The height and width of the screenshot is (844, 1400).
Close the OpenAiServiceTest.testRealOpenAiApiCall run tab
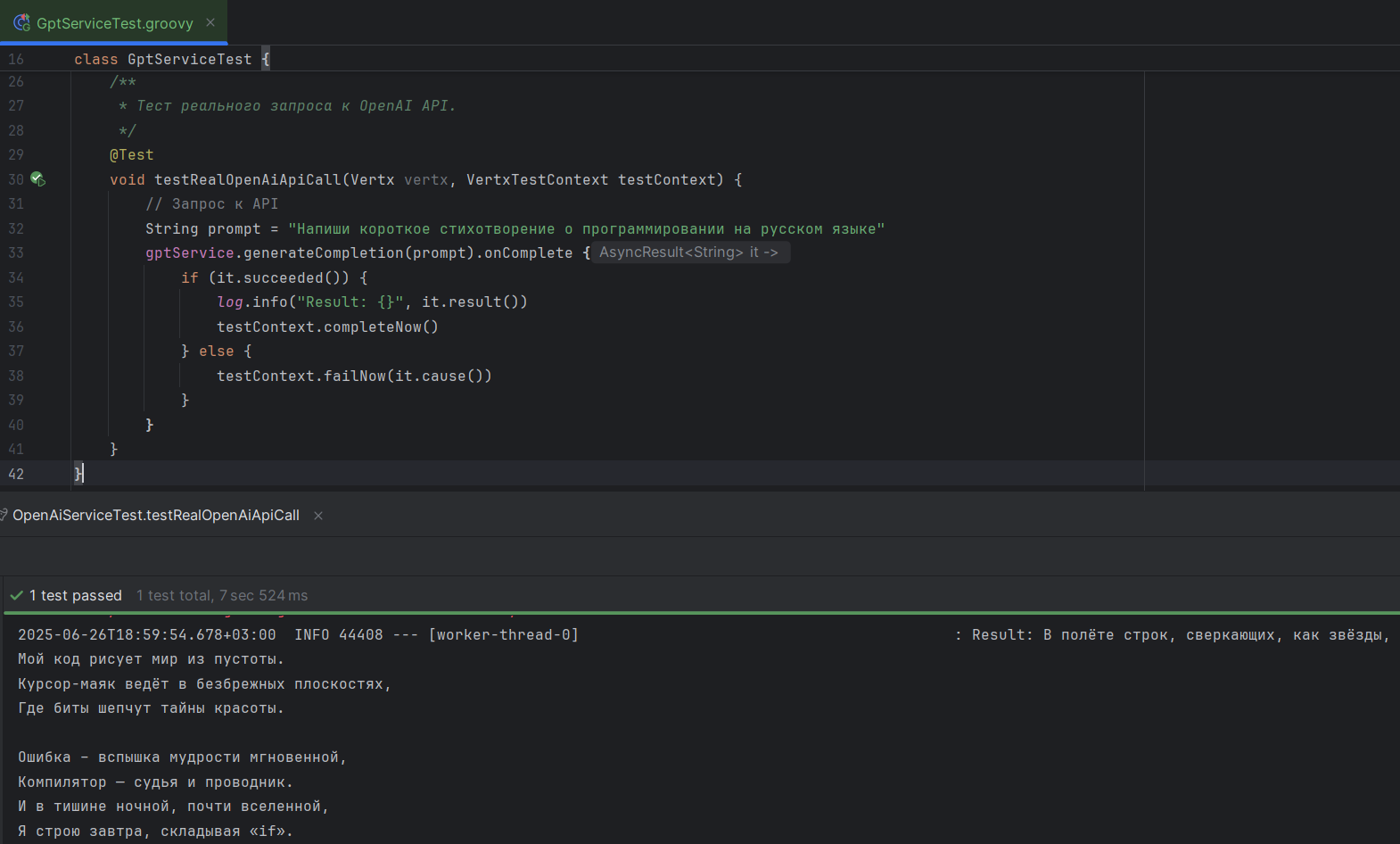pyautogui.click(x=318, y=516)
